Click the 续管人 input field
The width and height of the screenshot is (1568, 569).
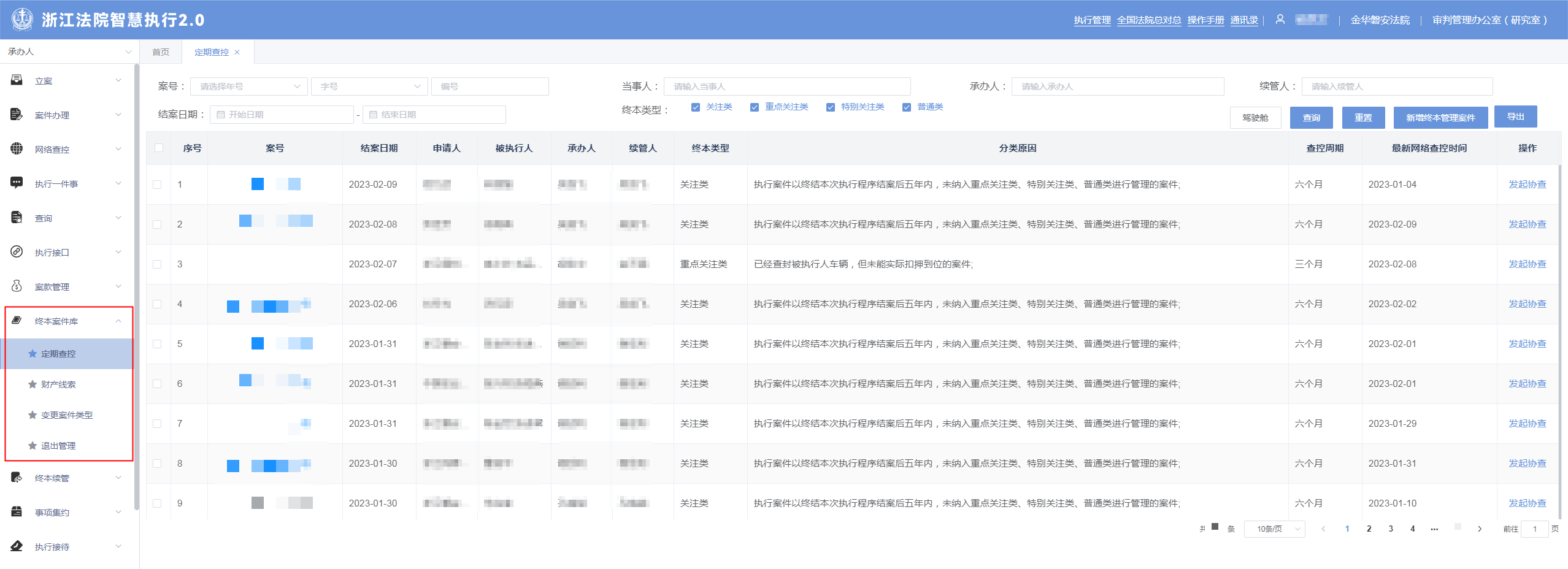coord(1397,86)
